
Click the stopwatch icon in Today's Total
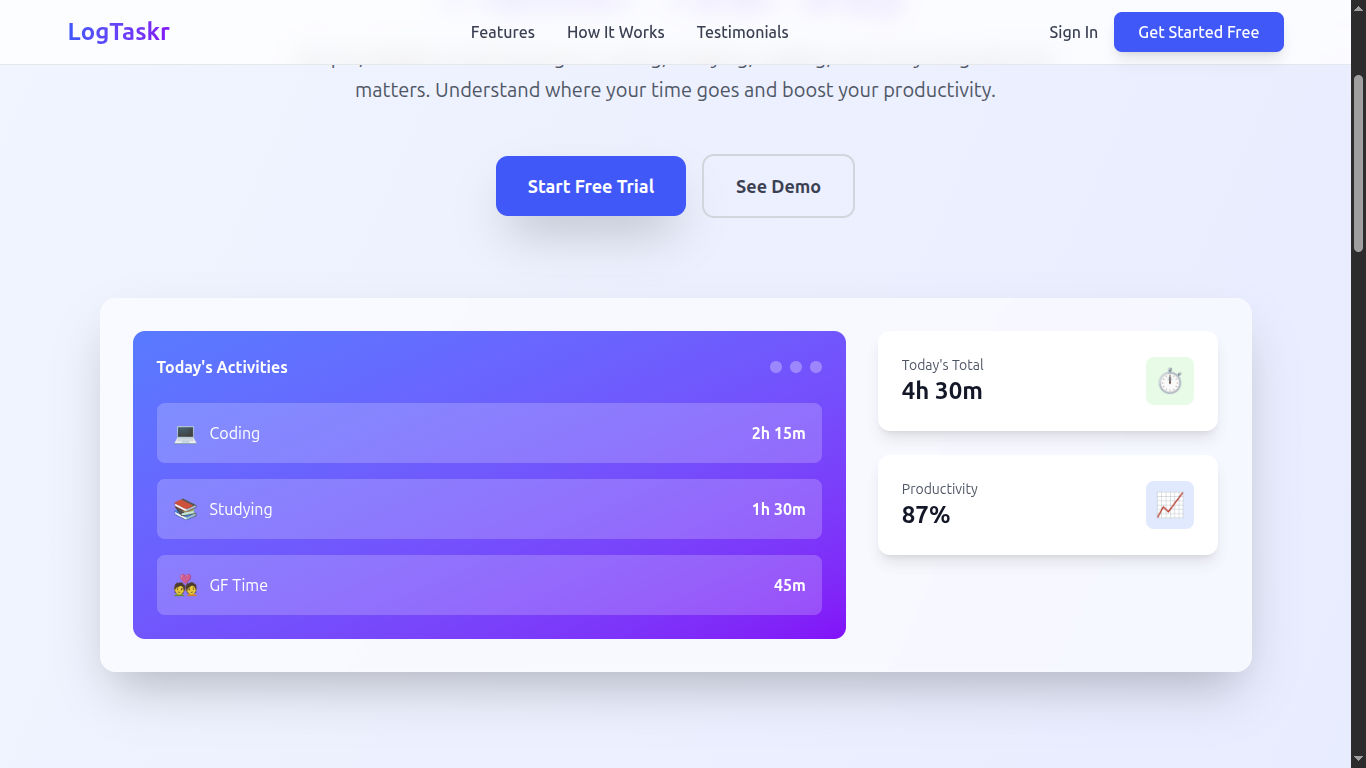tap(1170, 381)
